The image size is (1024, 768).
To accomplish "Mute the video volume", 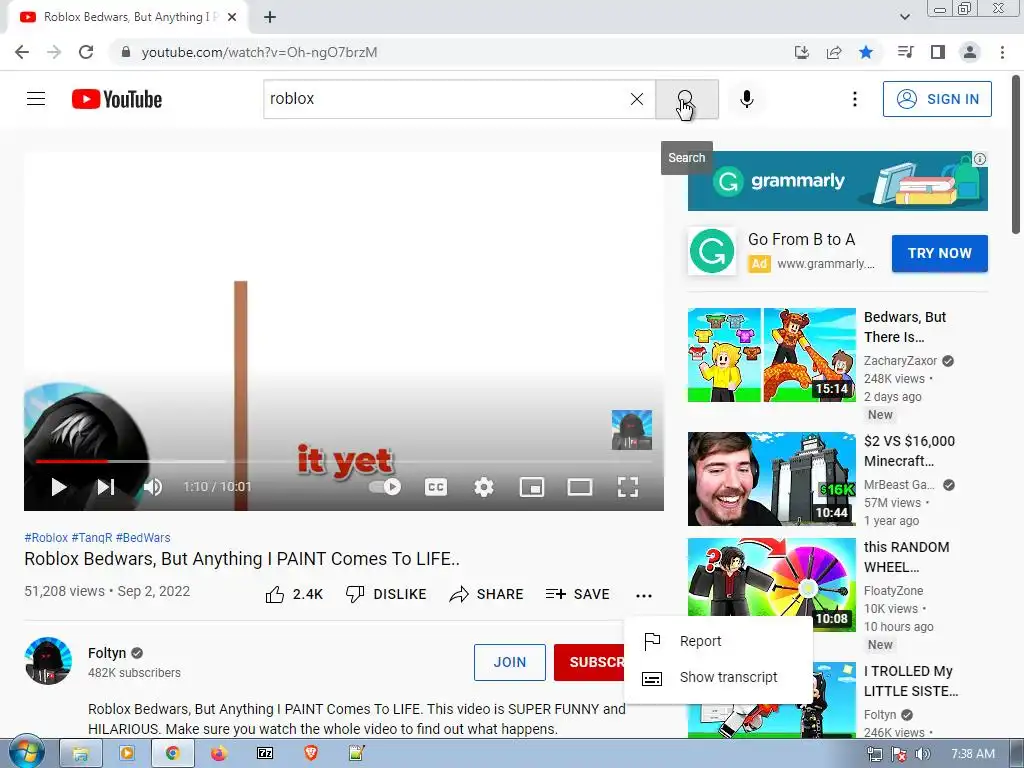I will point(153,487).
